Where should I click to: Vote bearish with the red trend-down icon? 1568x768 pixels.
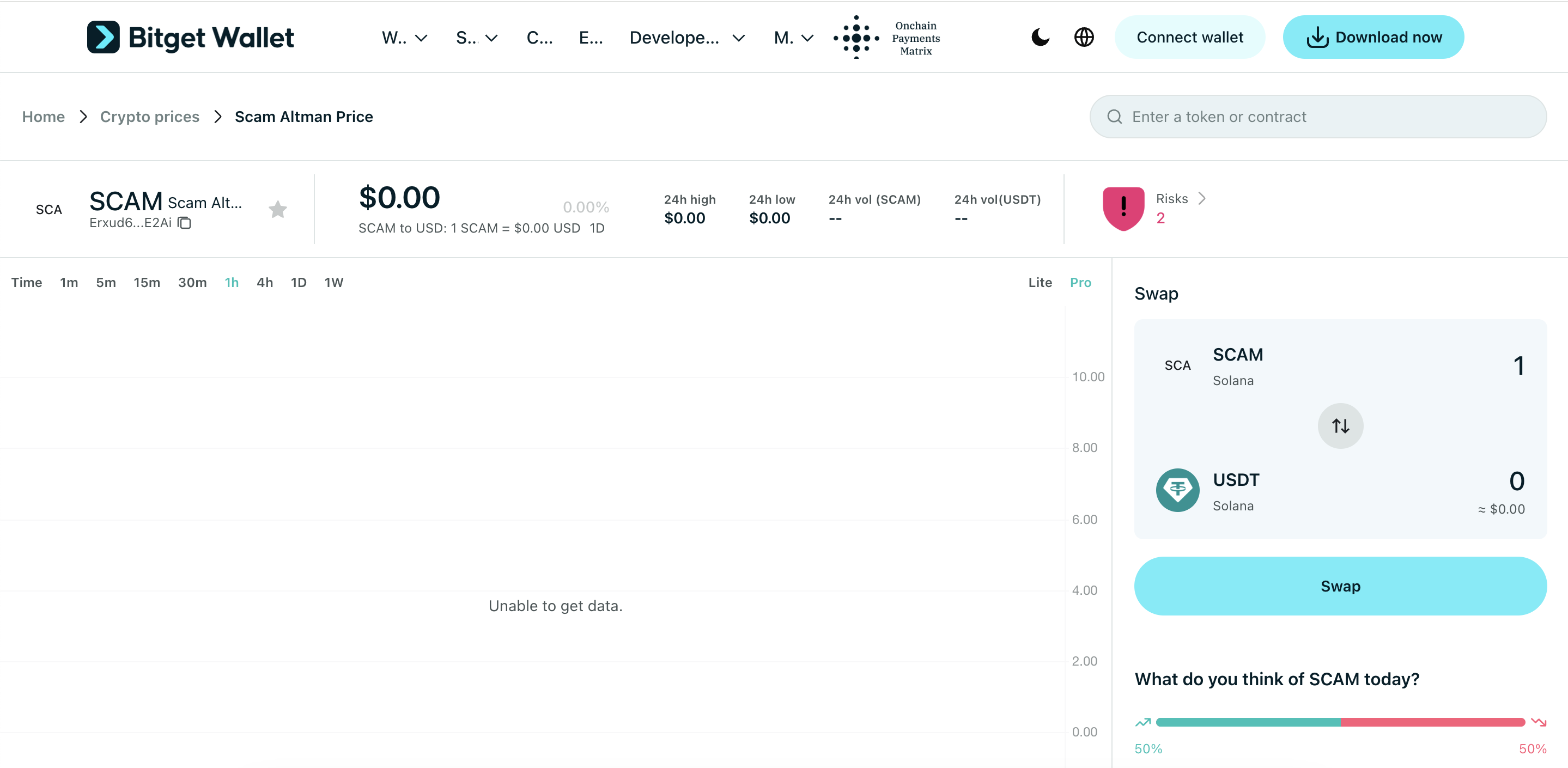click(x=1538, y=722)
